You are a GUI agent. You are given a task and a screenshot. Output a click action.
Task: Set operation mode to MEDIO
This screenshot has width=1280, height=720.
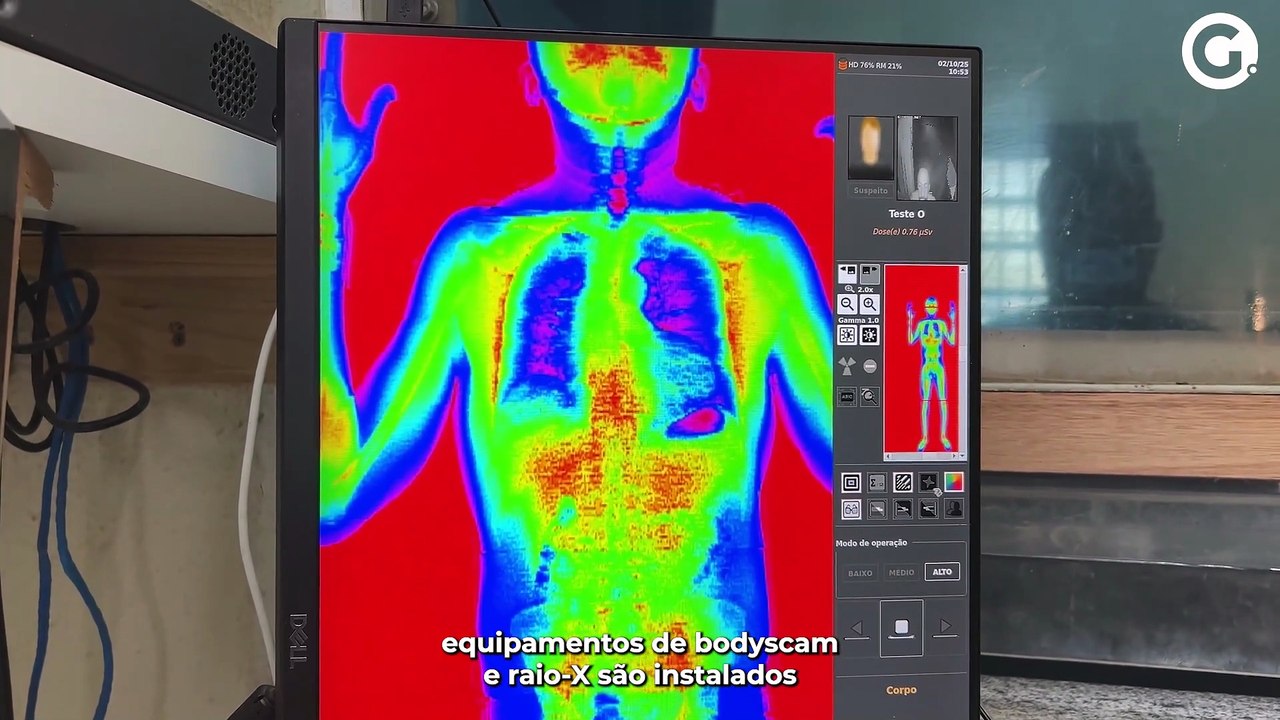tap(901, 573)
